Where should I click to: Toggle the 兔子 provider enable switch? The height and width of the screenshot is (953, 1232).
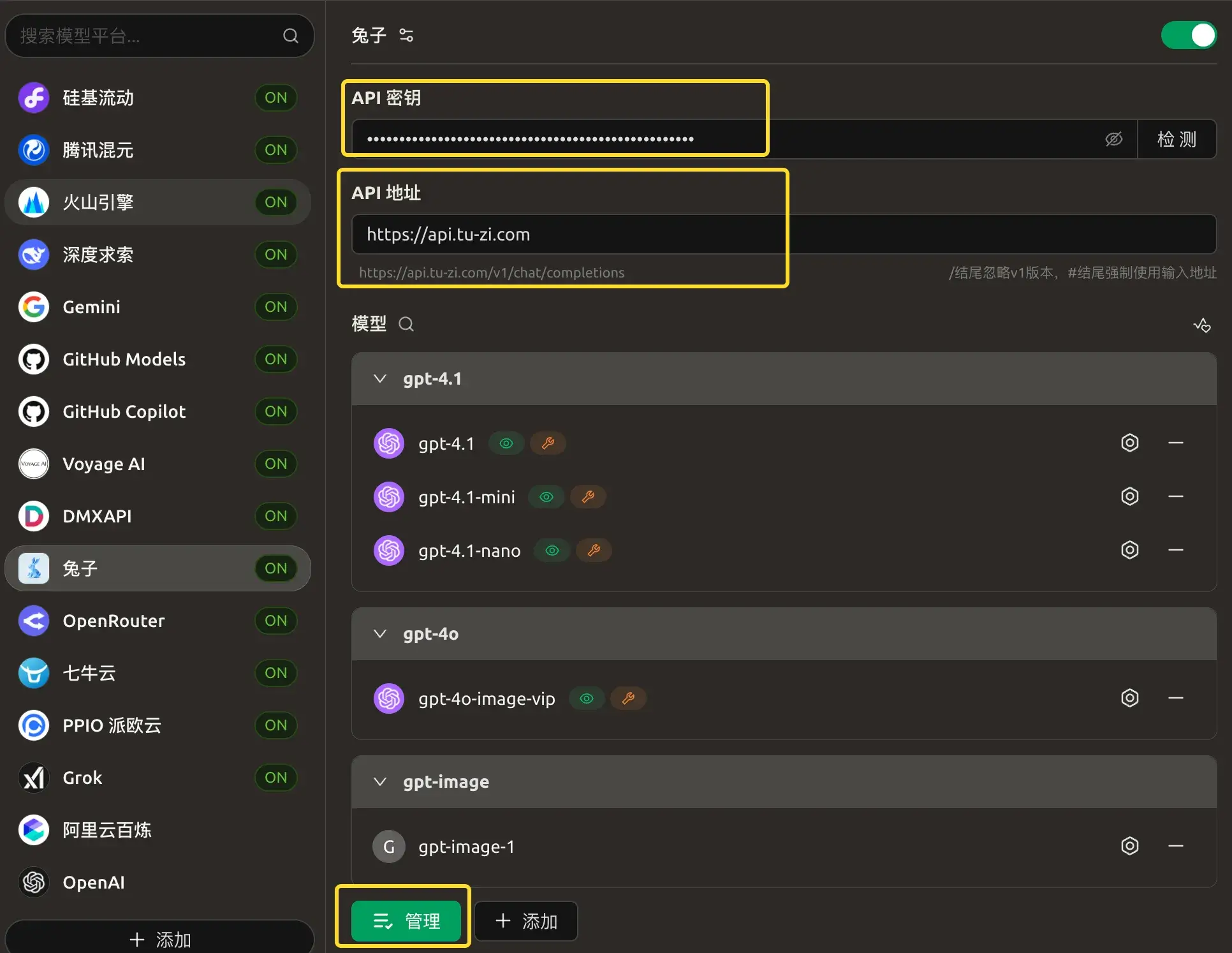(x=1188, y=35)
